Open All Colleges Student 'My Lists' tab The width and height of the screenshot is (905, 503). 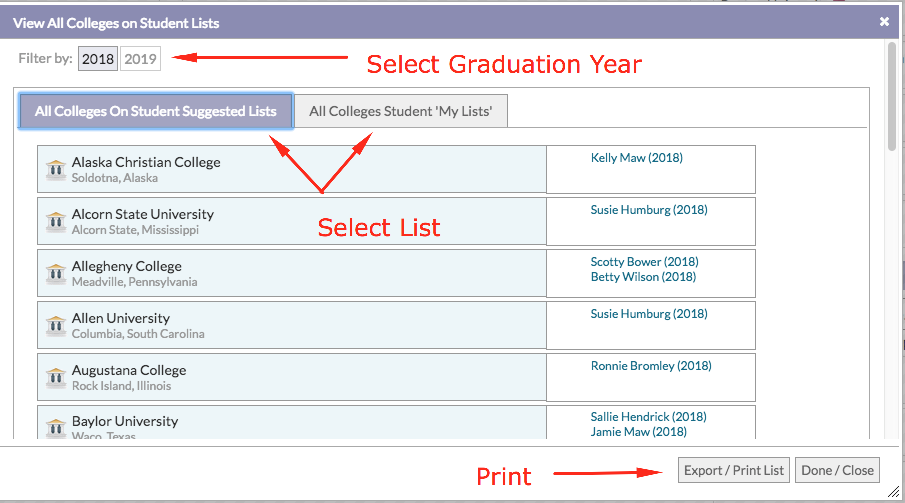[401, 111]
